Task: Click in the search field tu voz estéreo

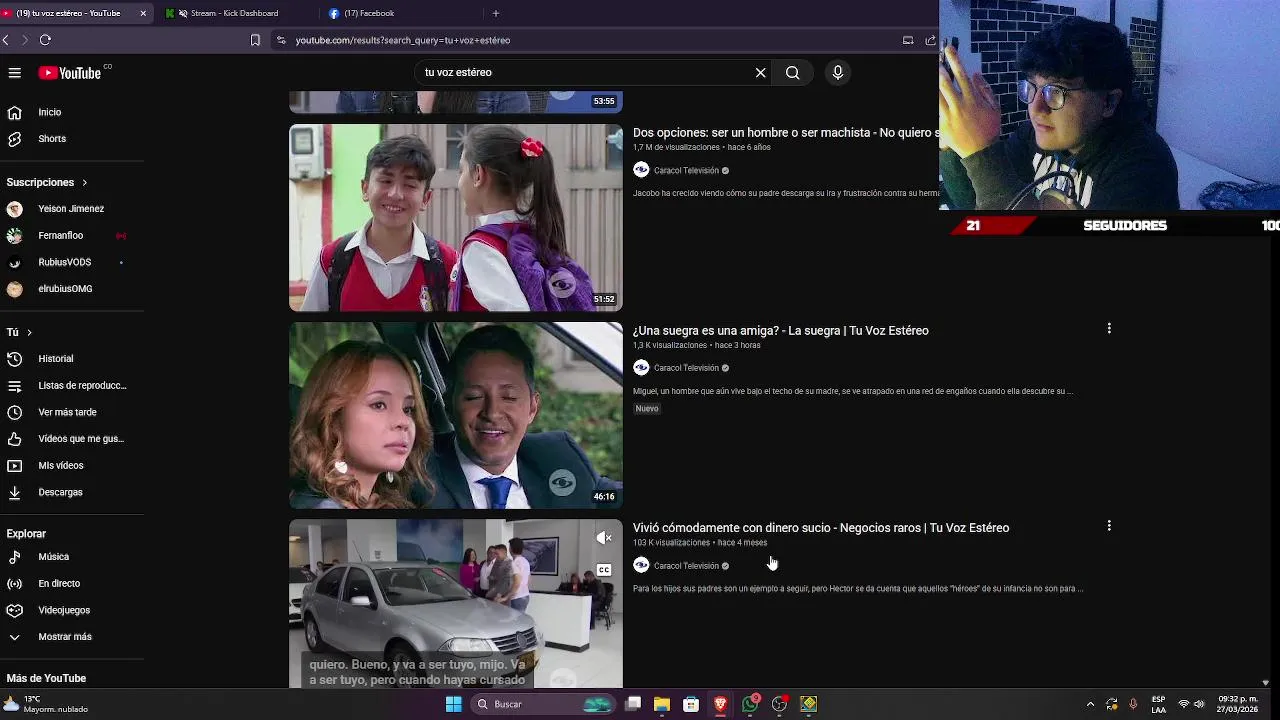Action: pyautogui.click(x=585, y=72)
